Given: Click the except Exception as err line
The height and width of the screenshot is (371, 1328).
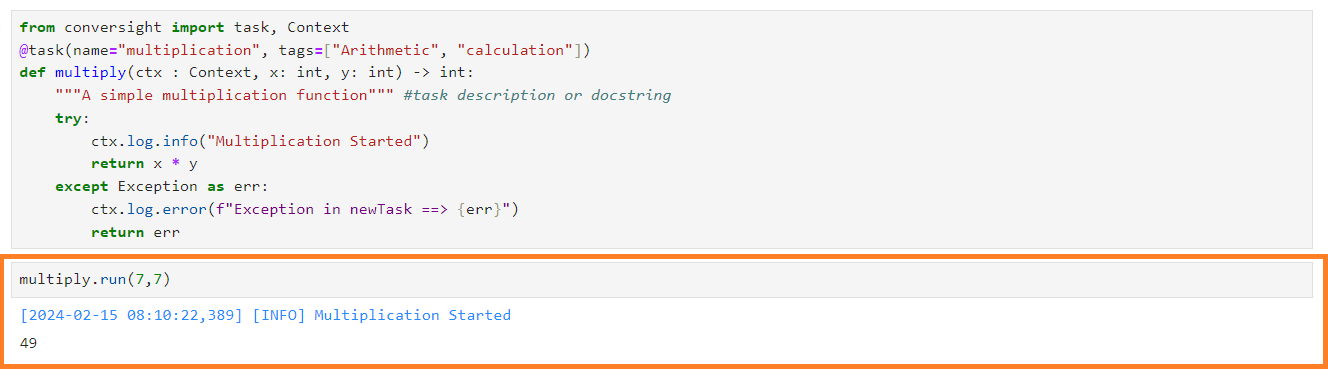Looking at the screenshot, I should click(162, 186).
